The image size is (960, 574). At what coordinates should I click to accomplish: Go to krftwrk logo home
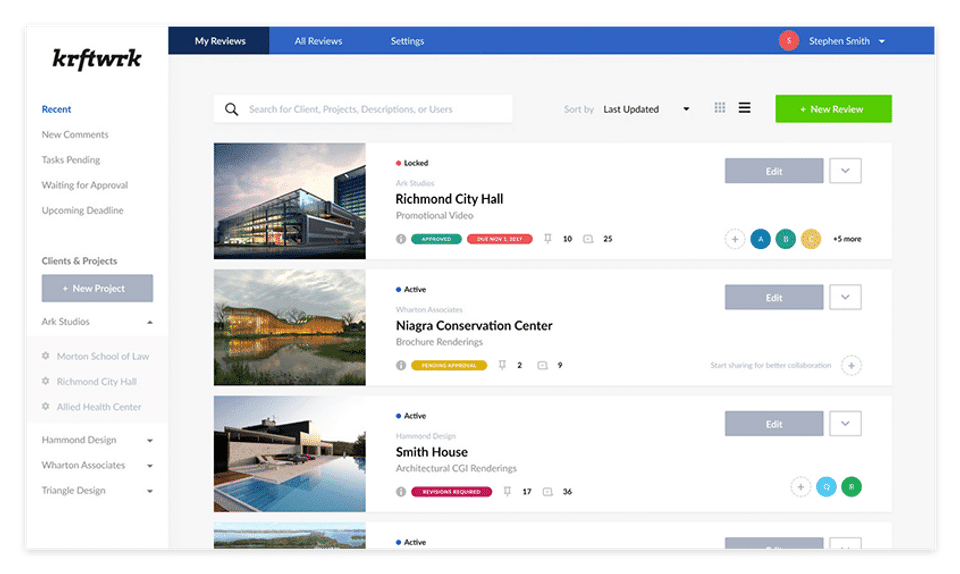pos(97,58)
